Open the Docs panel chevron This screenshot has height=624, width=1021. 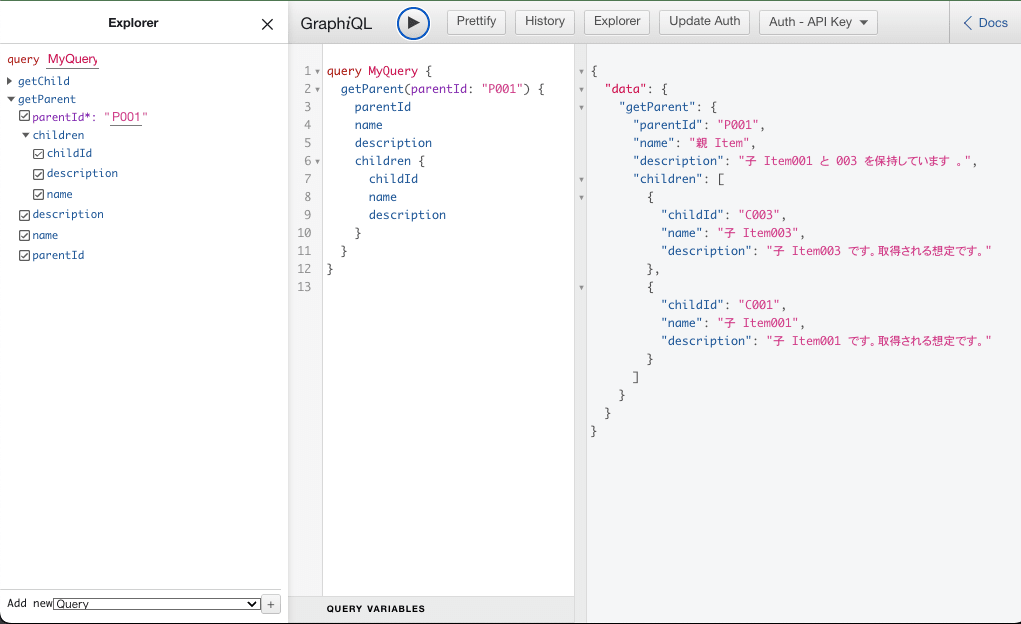(x=968, y=23)
